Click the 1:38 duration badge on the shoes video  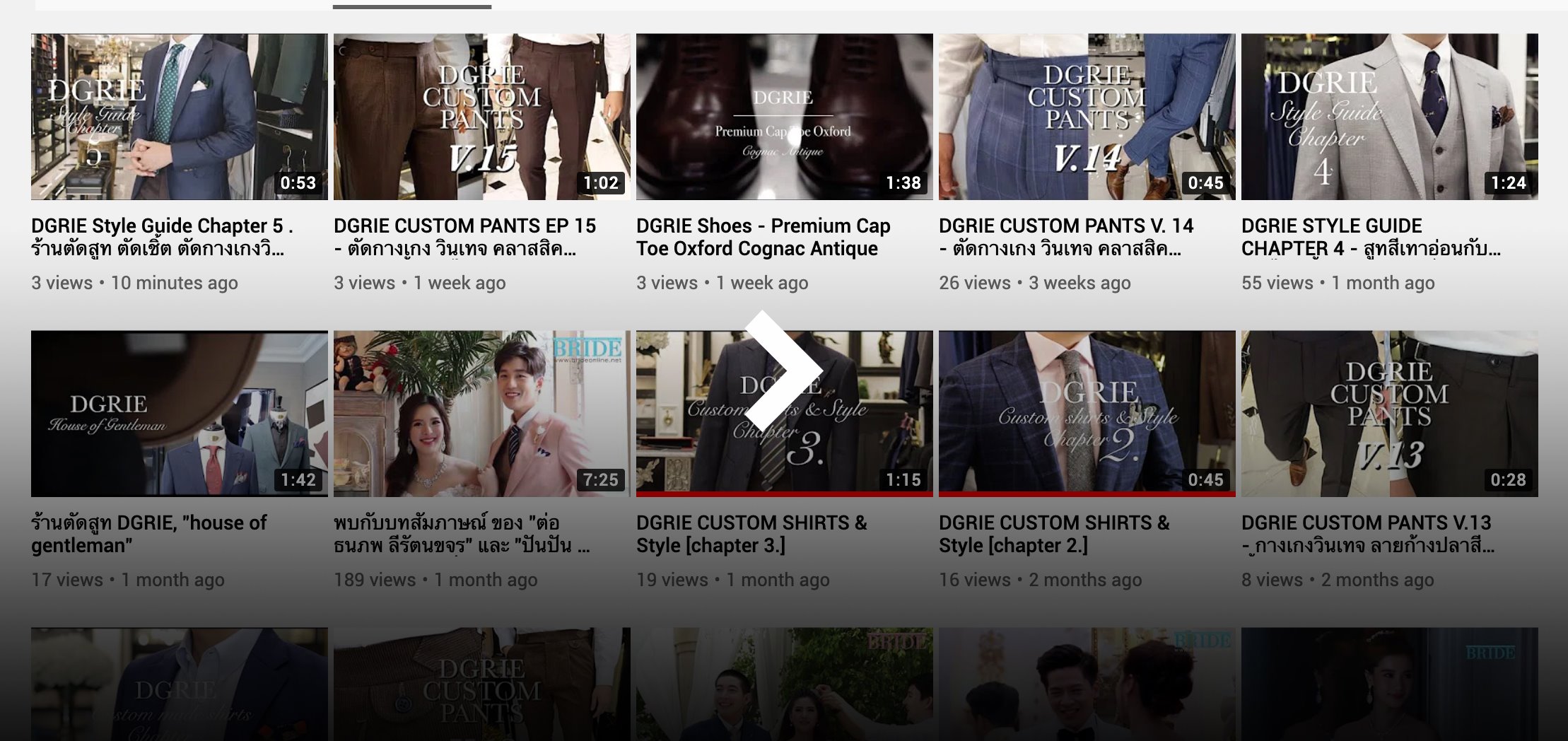click(903, 183)
